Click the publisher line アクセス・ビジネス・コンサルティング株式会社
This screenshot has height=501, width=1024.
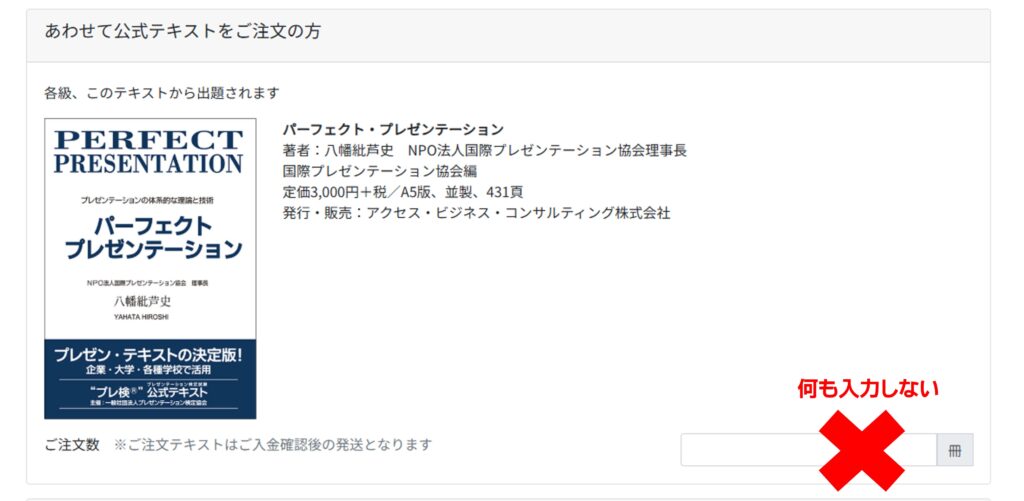476,213
